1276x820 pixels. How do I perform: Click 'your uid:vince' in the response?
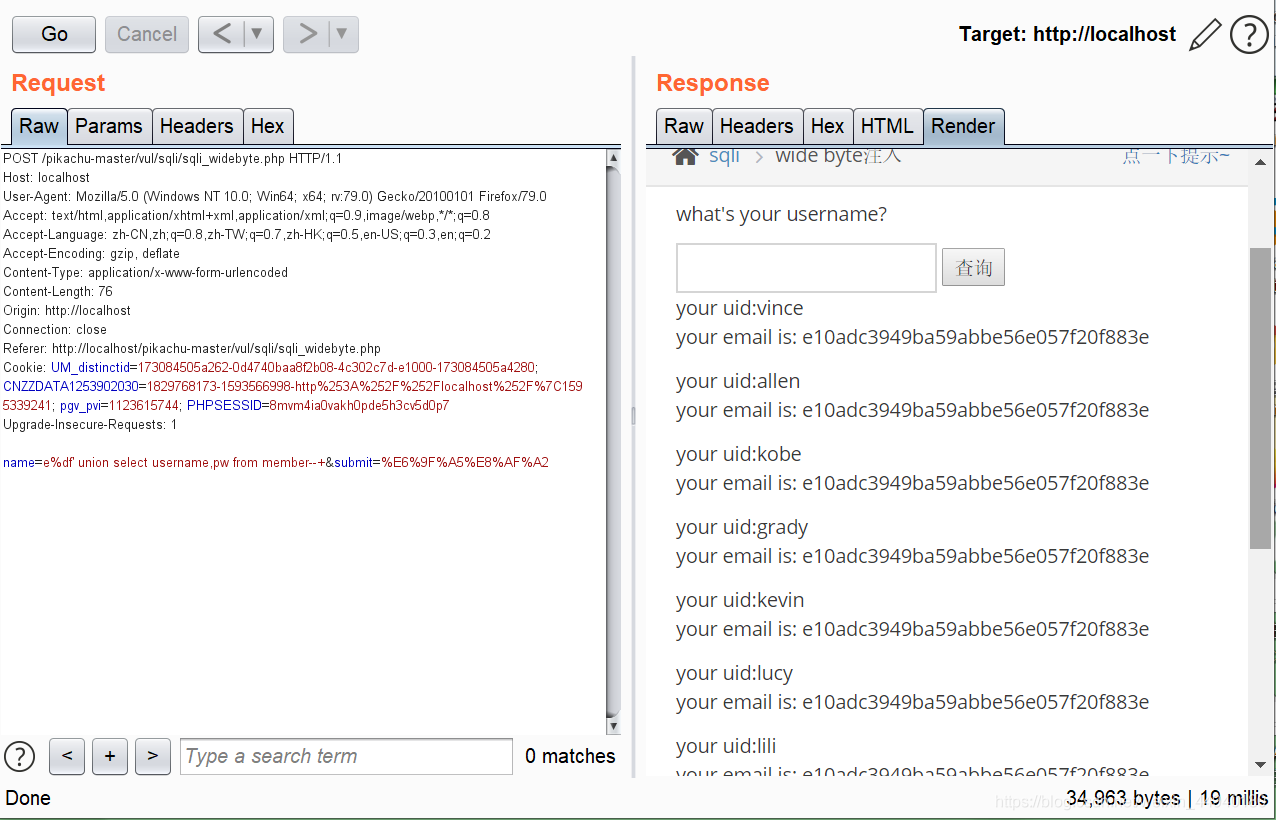(740, 308)
